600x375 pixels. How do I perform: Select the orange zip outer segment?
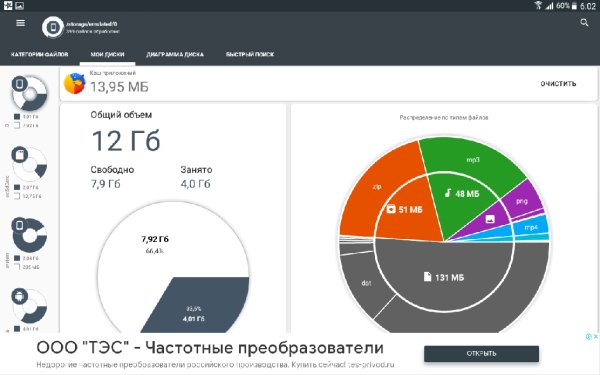(x=377, y=187)
